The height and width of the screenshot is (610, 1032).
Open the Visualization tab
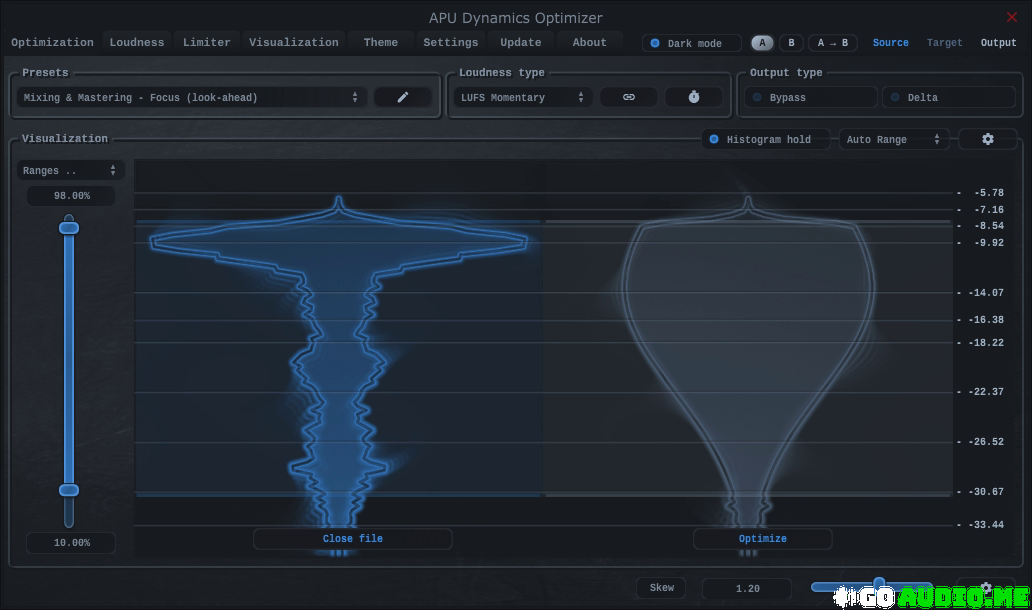point(294,42)
